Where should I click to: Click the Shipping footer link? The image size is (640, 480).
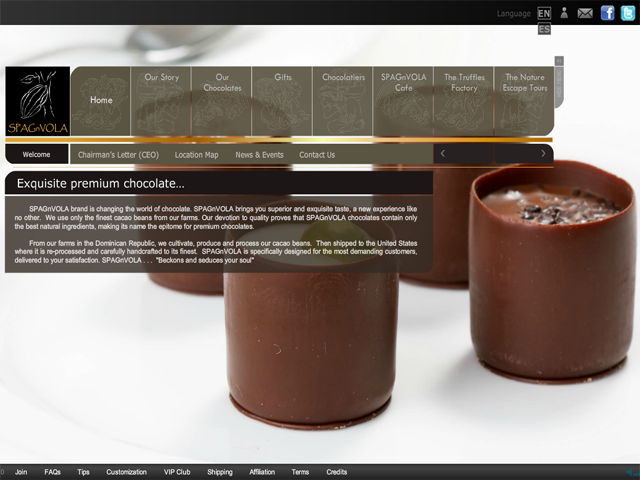220,472
